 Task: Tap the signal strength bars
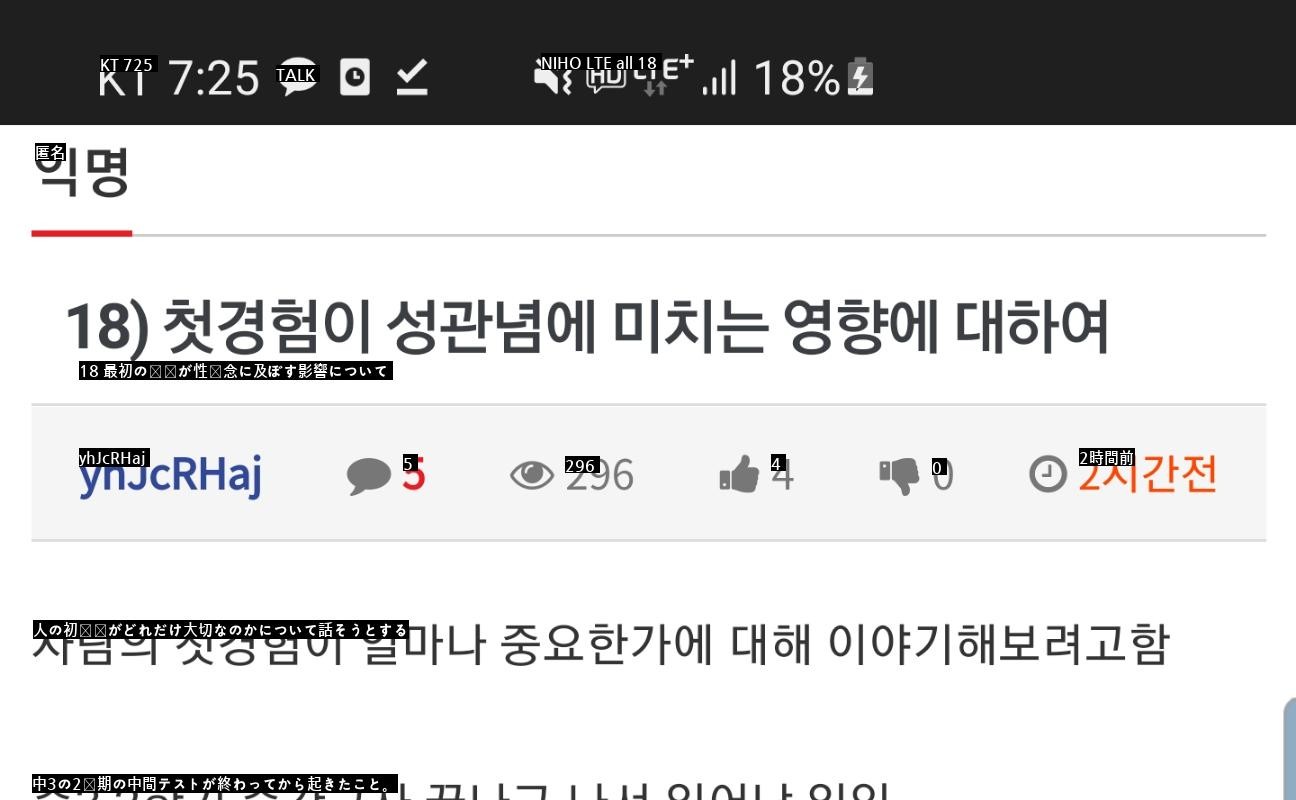[x=720, y=78]
